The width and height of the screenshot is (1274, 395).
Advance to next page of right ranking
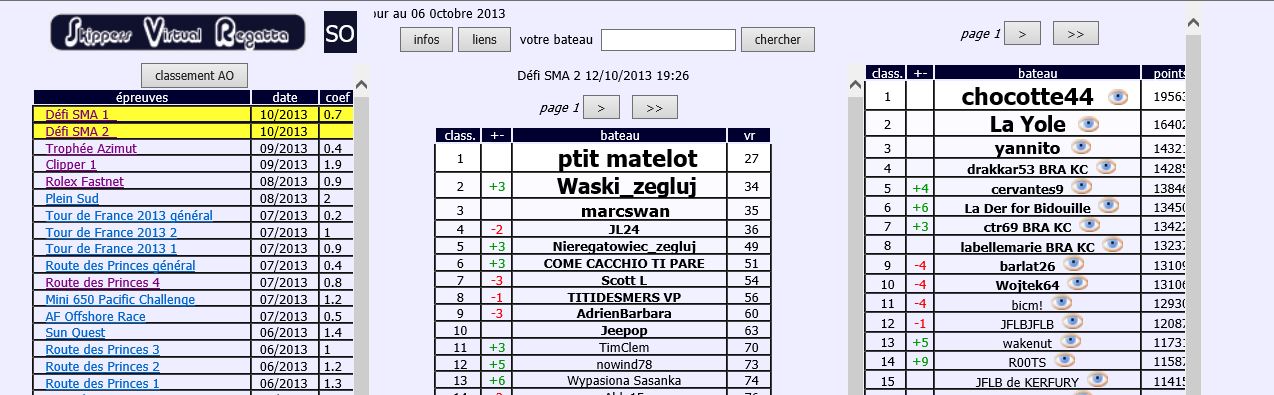[1022, 33]
